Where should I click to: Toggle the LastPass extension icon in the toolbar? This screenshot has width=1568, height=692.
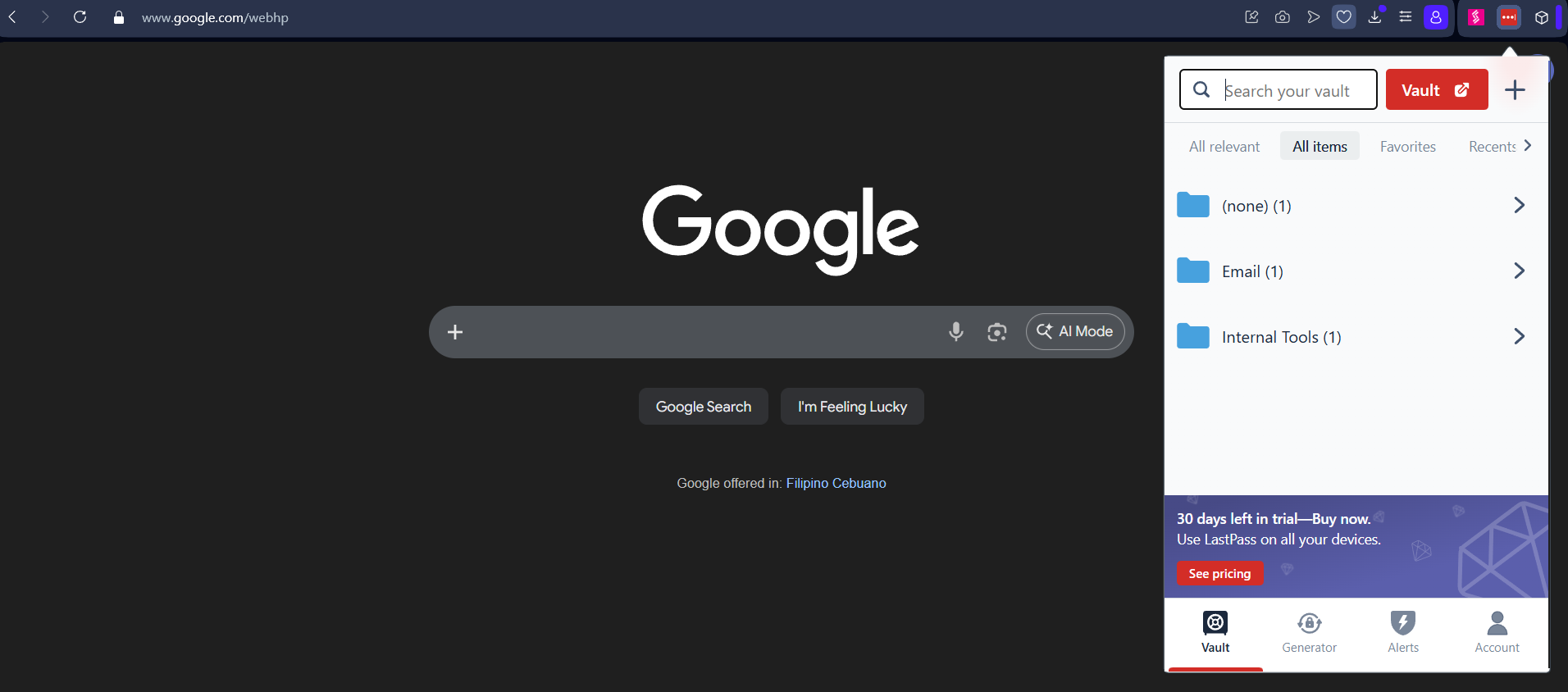tap(1509, 17)
